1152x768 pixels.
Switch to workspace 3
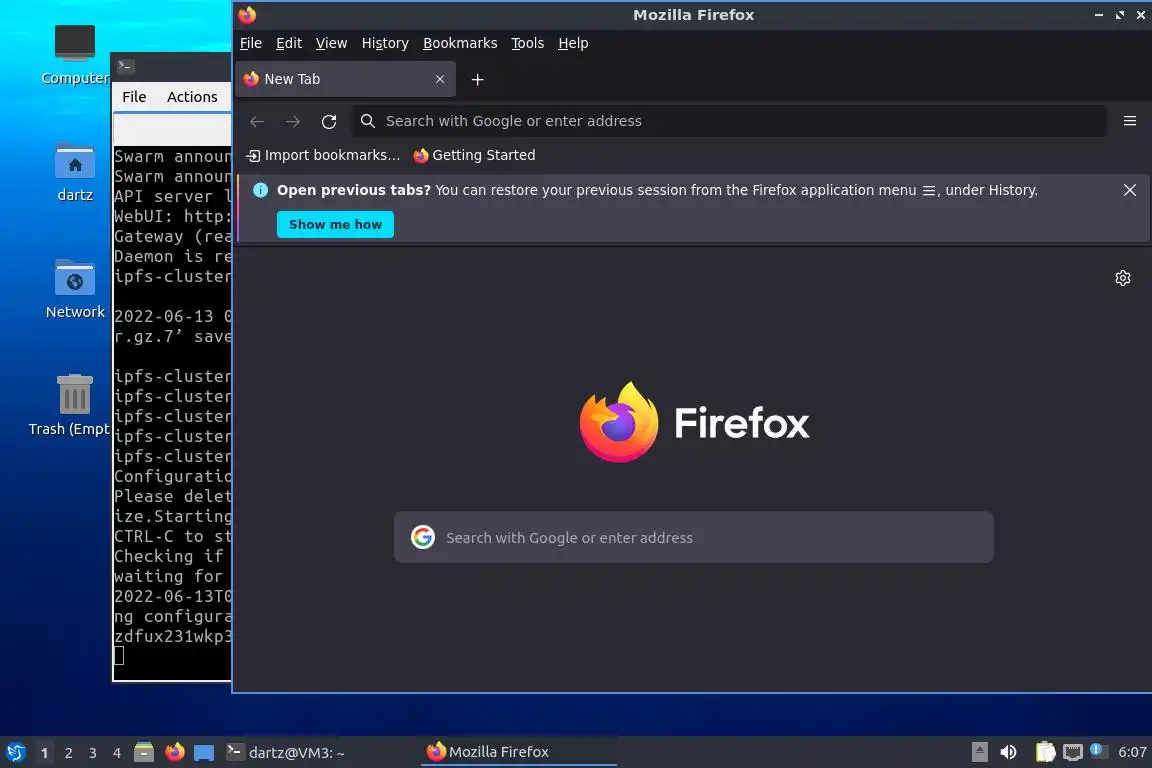(x=93, y=753)
